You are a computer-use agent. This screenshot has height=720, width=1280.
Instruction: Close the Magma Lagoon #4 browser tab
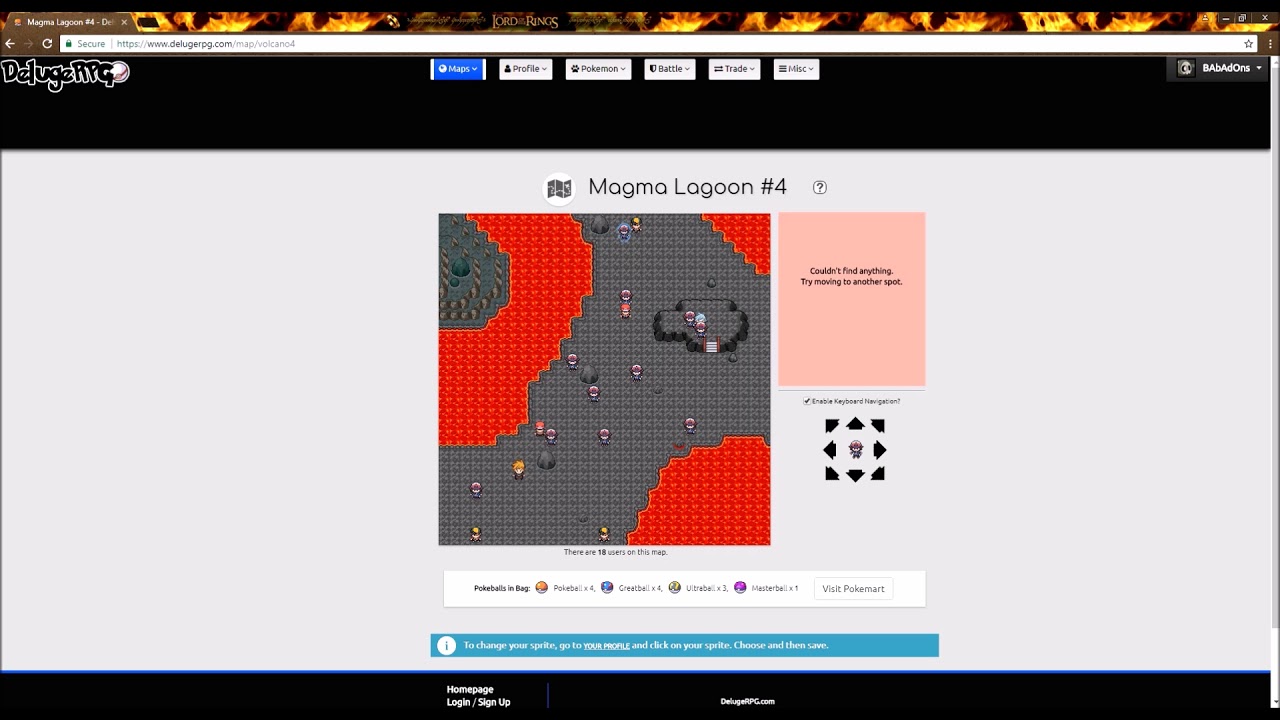(124, 22)
